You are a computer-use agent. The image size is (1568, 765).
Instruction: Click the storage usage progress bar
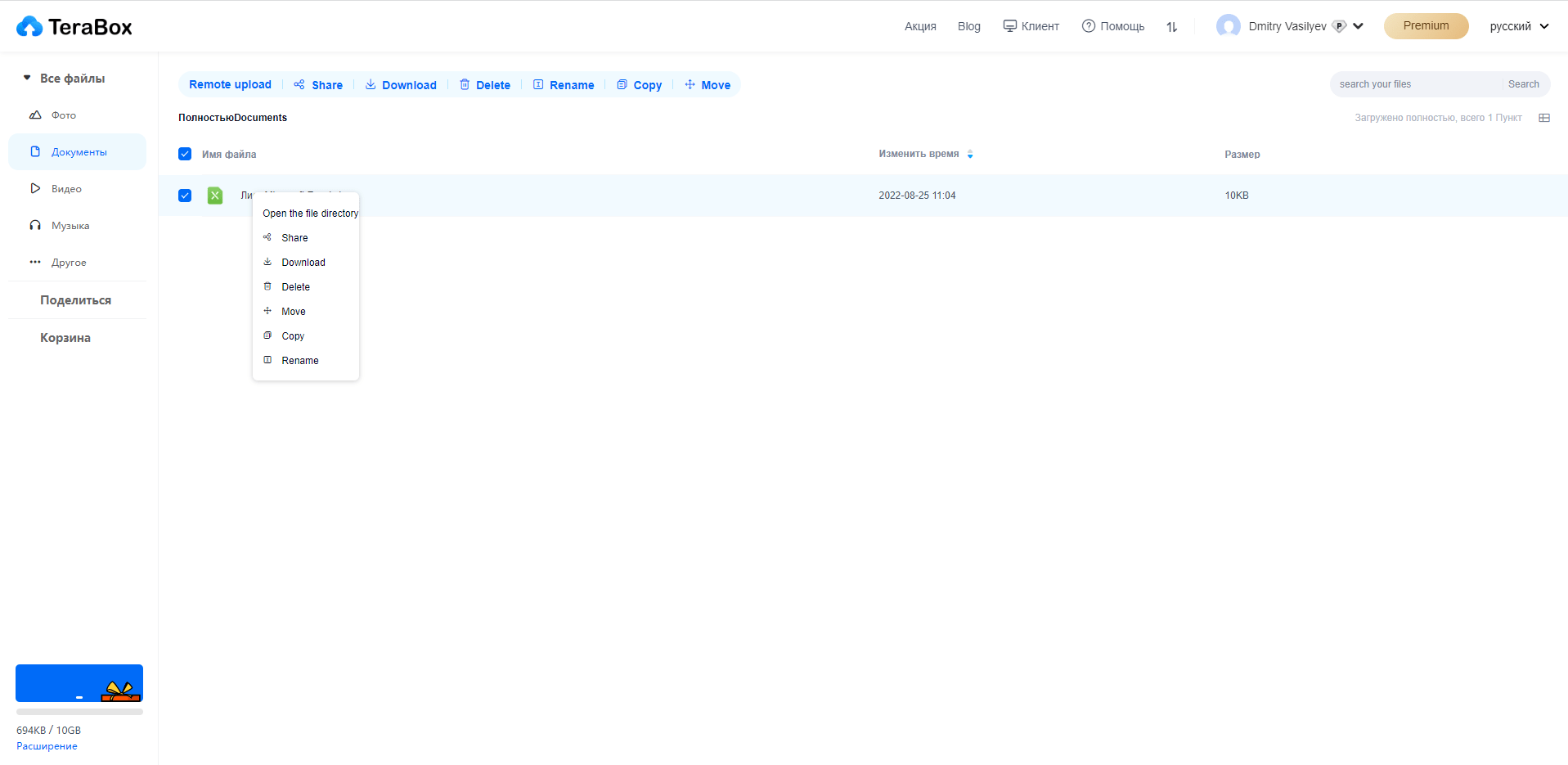[x=79, y=712]
